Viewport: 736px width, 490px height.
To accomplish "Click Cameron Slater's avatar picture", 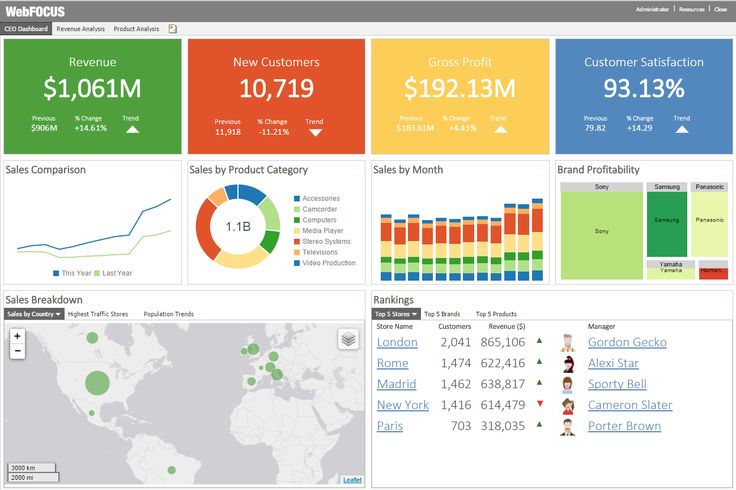I will pos(568,405).
